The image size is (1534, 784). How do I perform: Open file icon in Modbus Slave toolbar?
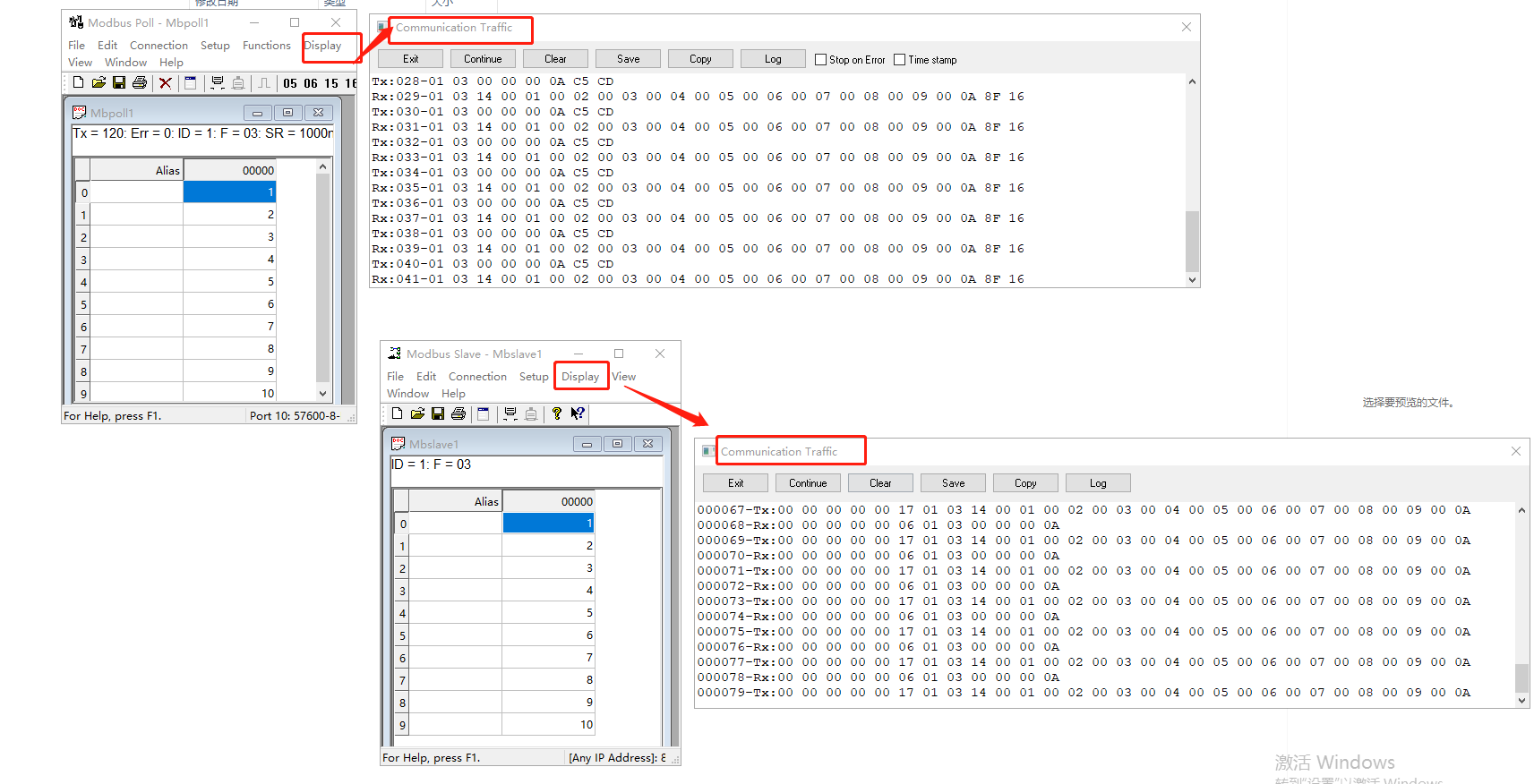point(417,413)
